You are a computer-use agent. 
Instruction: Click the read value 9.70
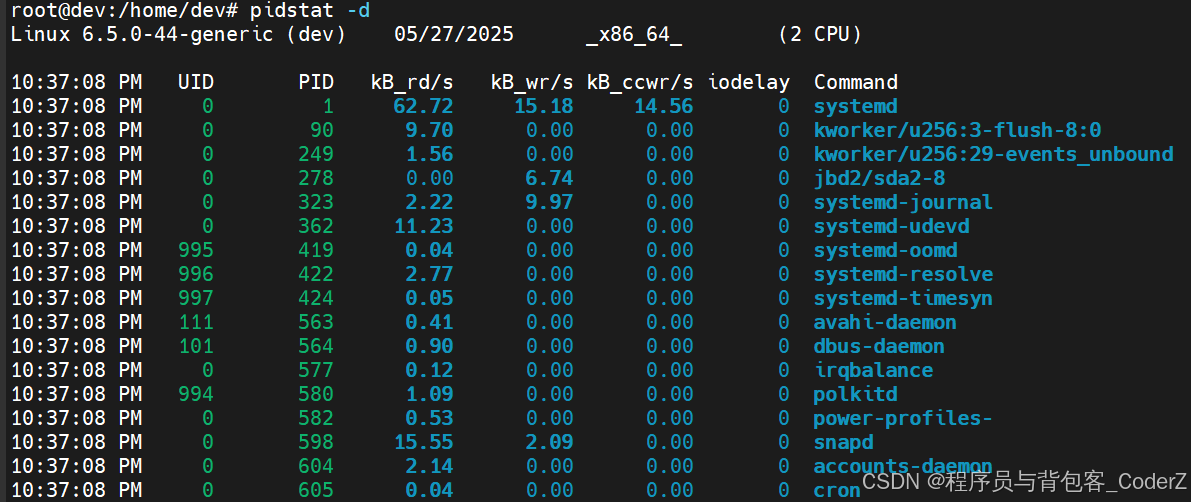click(429, 130)
